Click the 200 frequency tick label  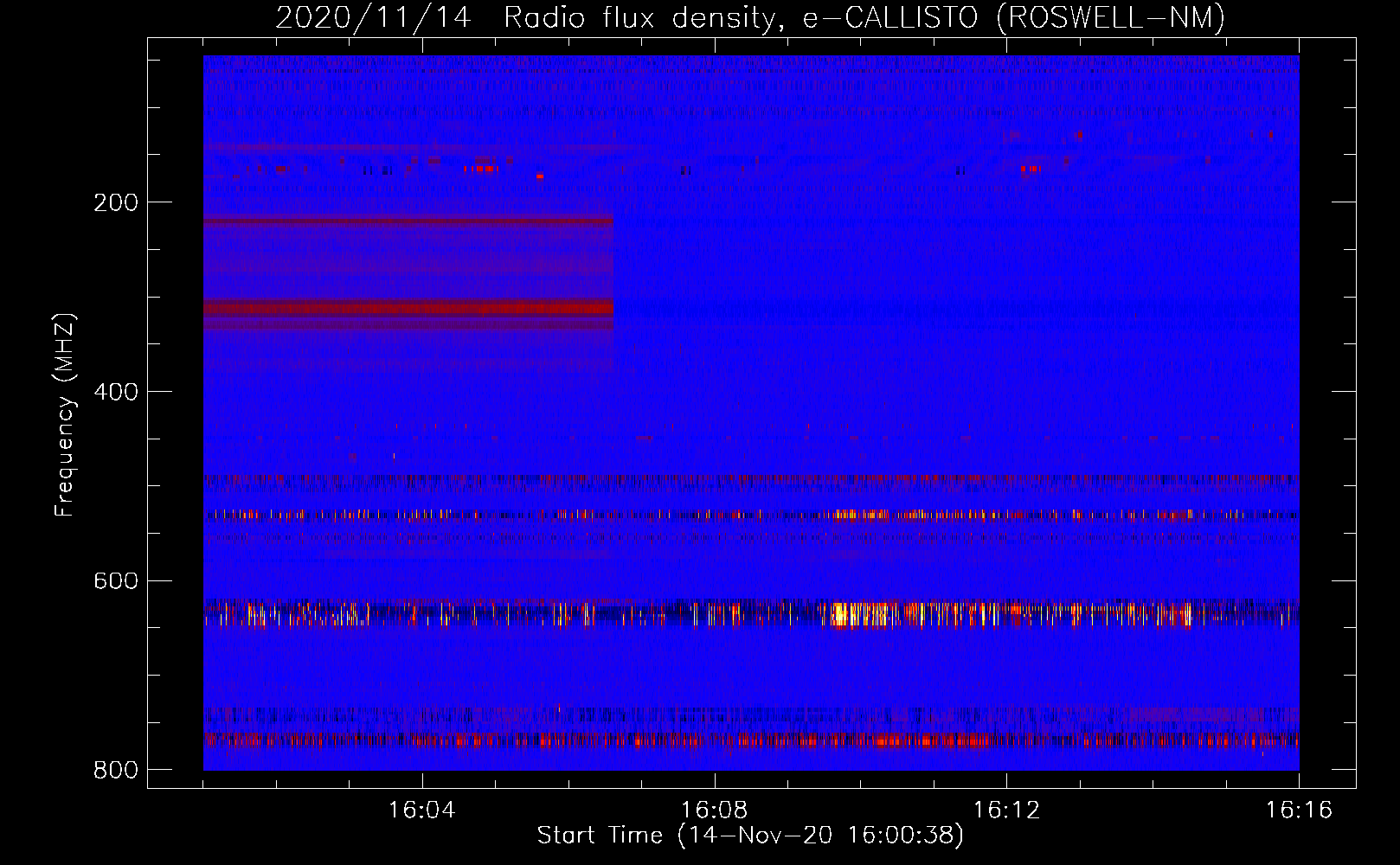[116, 202]
